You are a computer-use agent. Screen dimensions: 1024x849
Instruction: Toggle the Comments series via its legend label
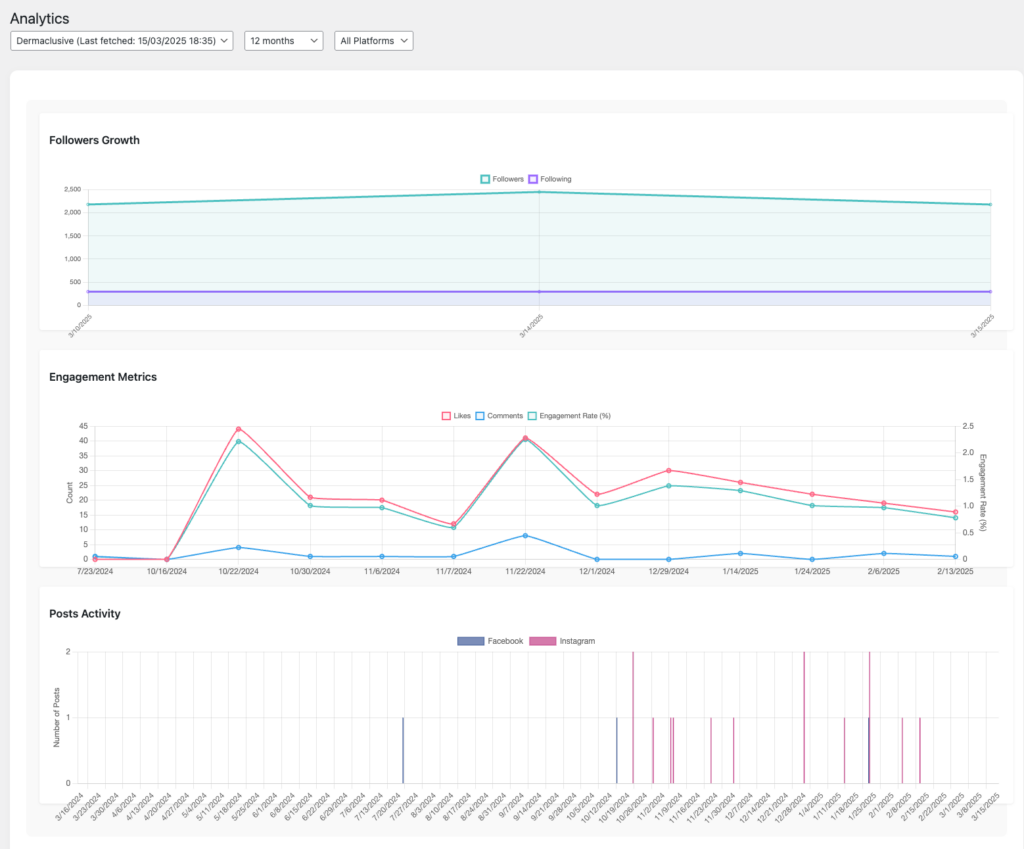click(x=504, y=415)
